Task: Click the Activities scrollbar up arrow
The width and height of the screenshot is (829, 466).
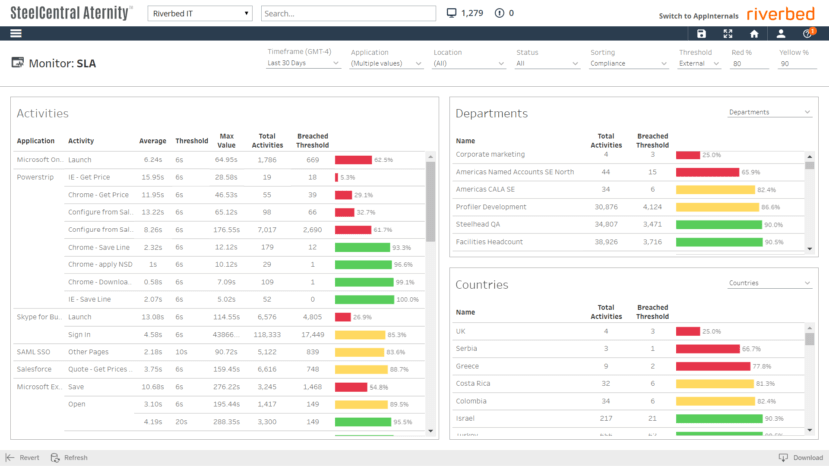Action: [x=430, y=157]
